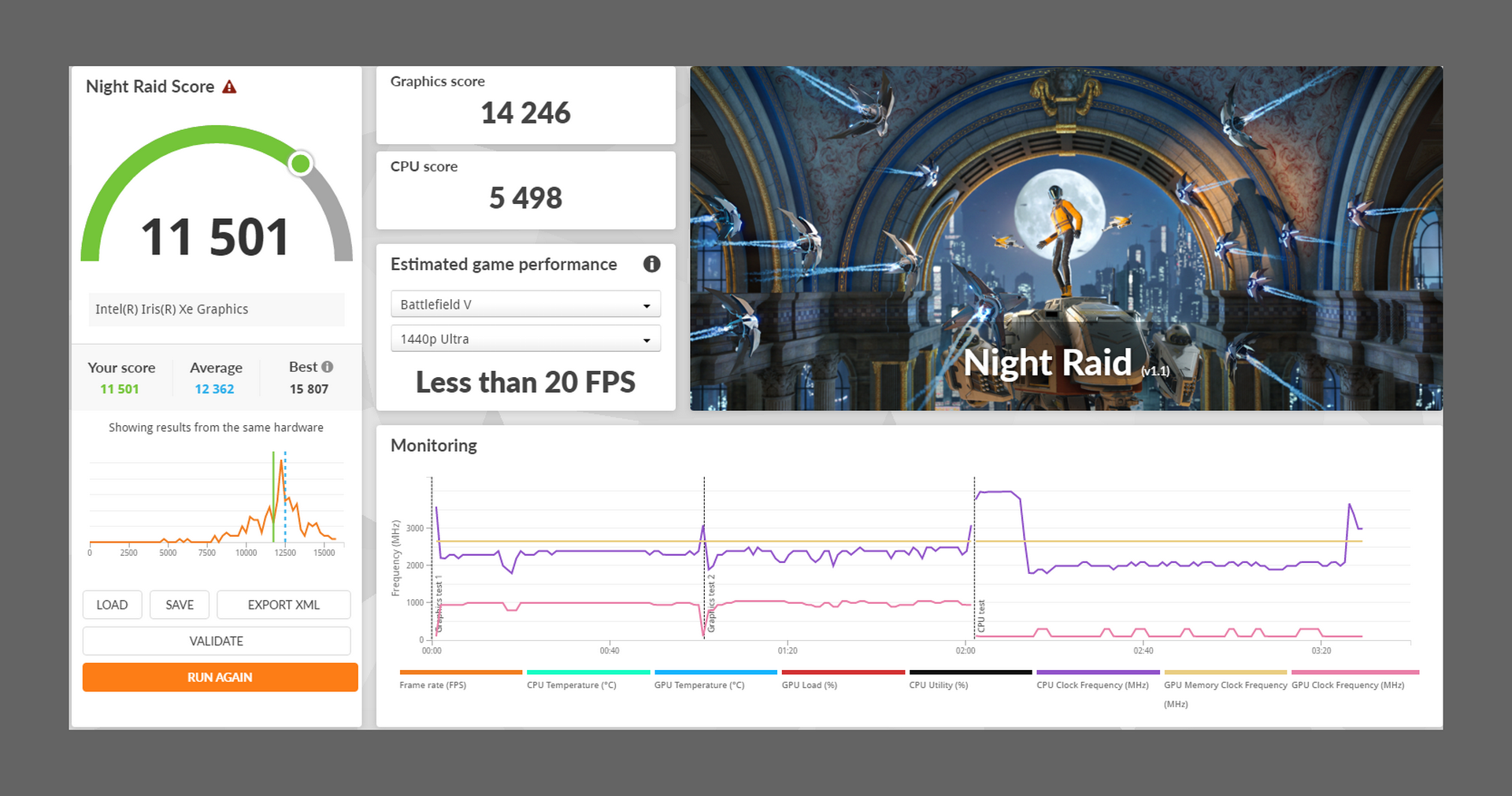Click the CPU score value 5 498
The height and width of the screenshot is (796, 1512).
(x=525, y=198)
